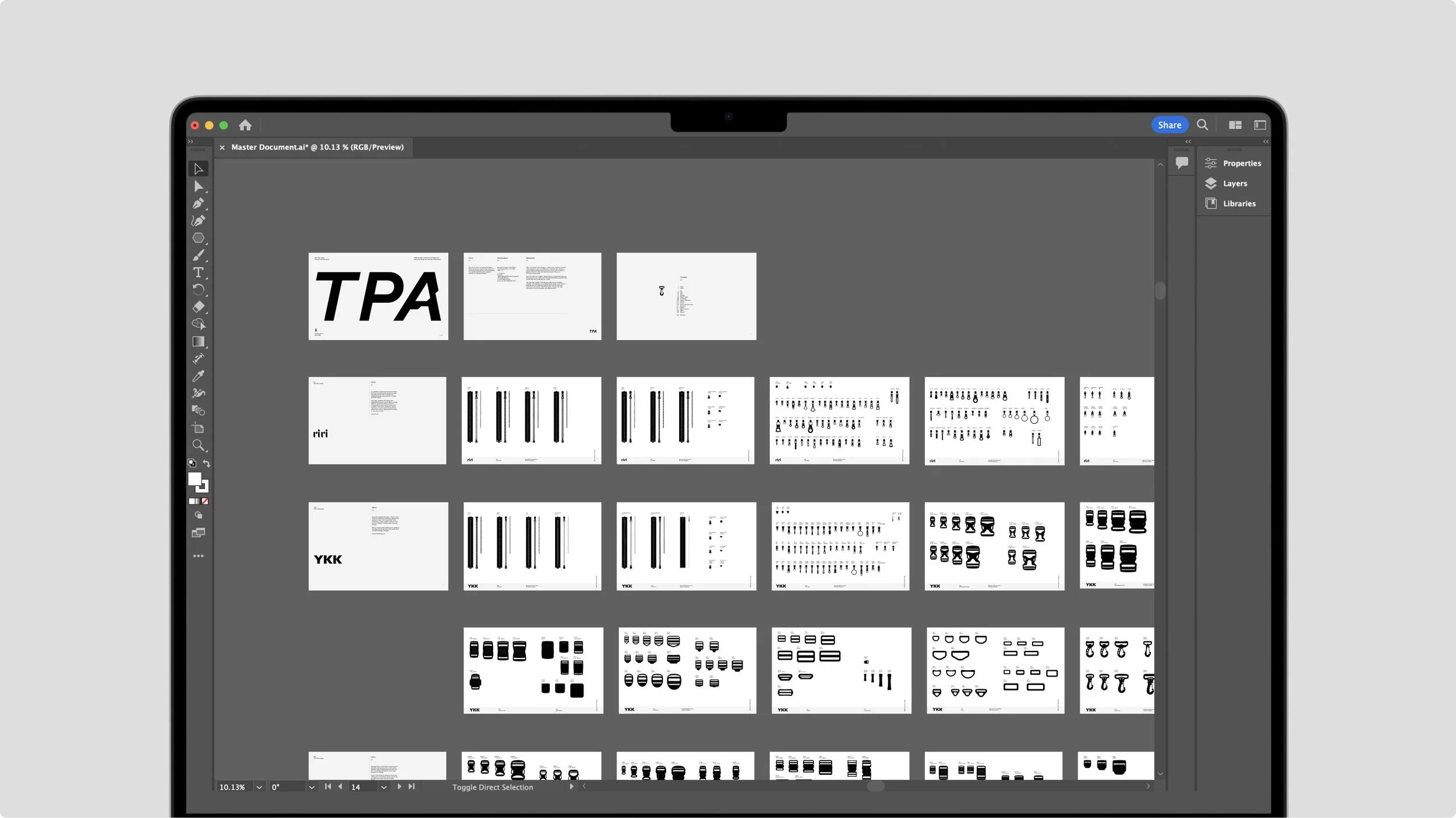
Task: Swap fill and stroke colors
Action: click(x=206, y=463)
